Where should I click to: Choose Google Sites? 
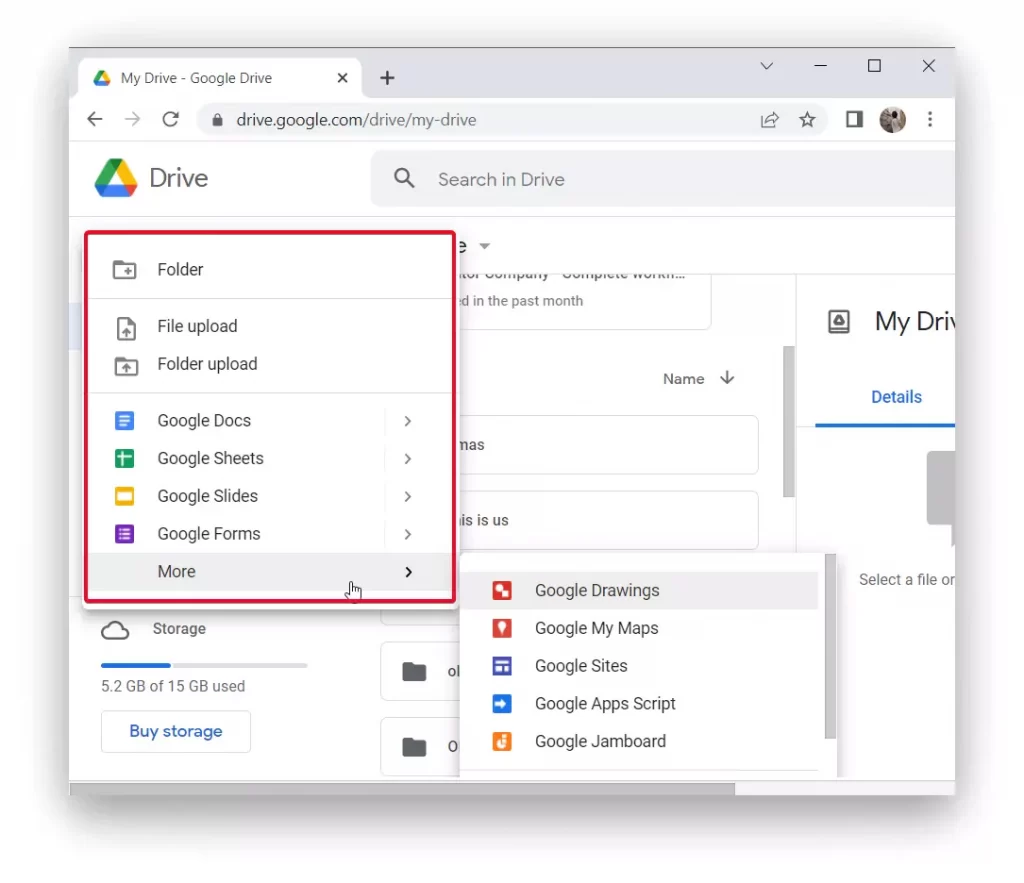(x=640, y=666)
